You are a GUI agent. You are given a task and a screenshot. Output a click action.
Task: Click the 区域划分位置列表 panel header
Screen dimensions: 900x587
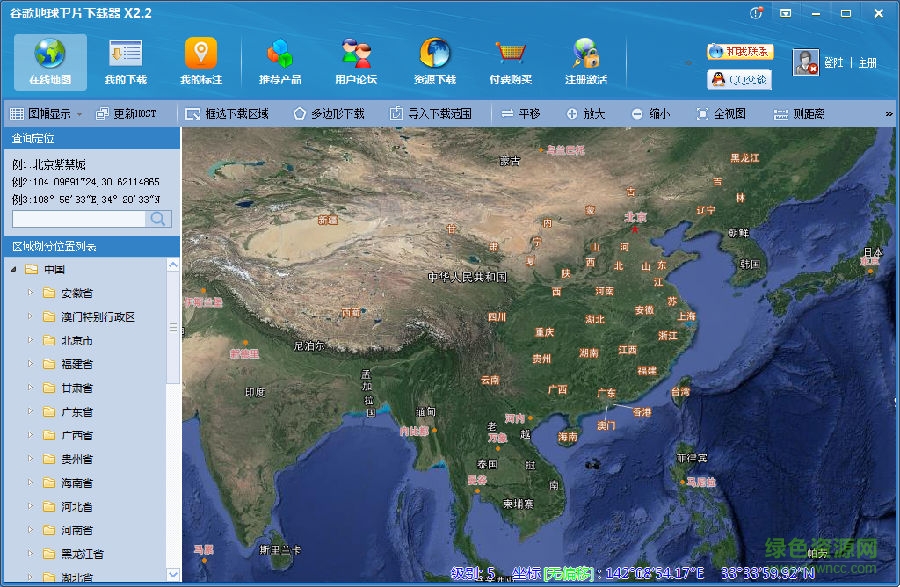point(92,247)
